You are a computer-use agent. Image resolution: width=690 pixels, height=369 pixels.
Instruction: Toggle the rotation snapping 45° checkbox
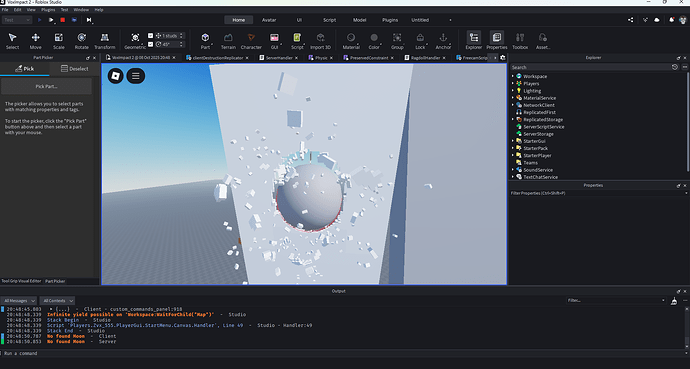click(x=150, y=44)
